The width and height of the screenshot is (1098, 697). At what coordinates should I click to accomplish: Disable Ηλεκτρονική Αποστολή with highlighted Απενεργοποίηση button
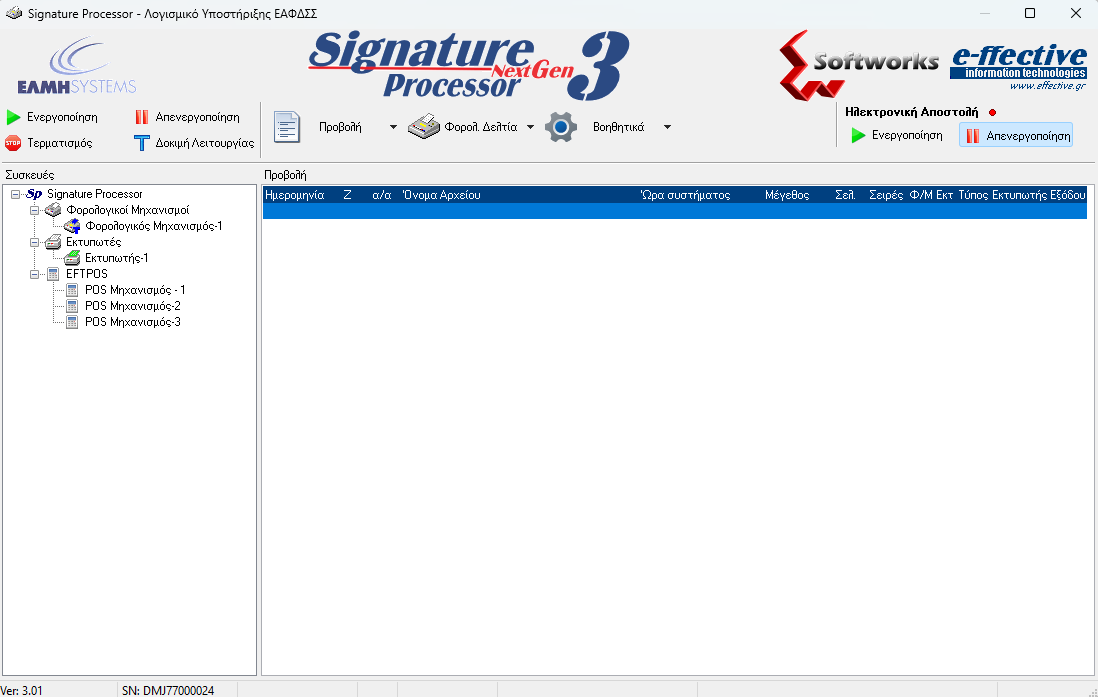pyautogui.click(x=1016, y=136)
